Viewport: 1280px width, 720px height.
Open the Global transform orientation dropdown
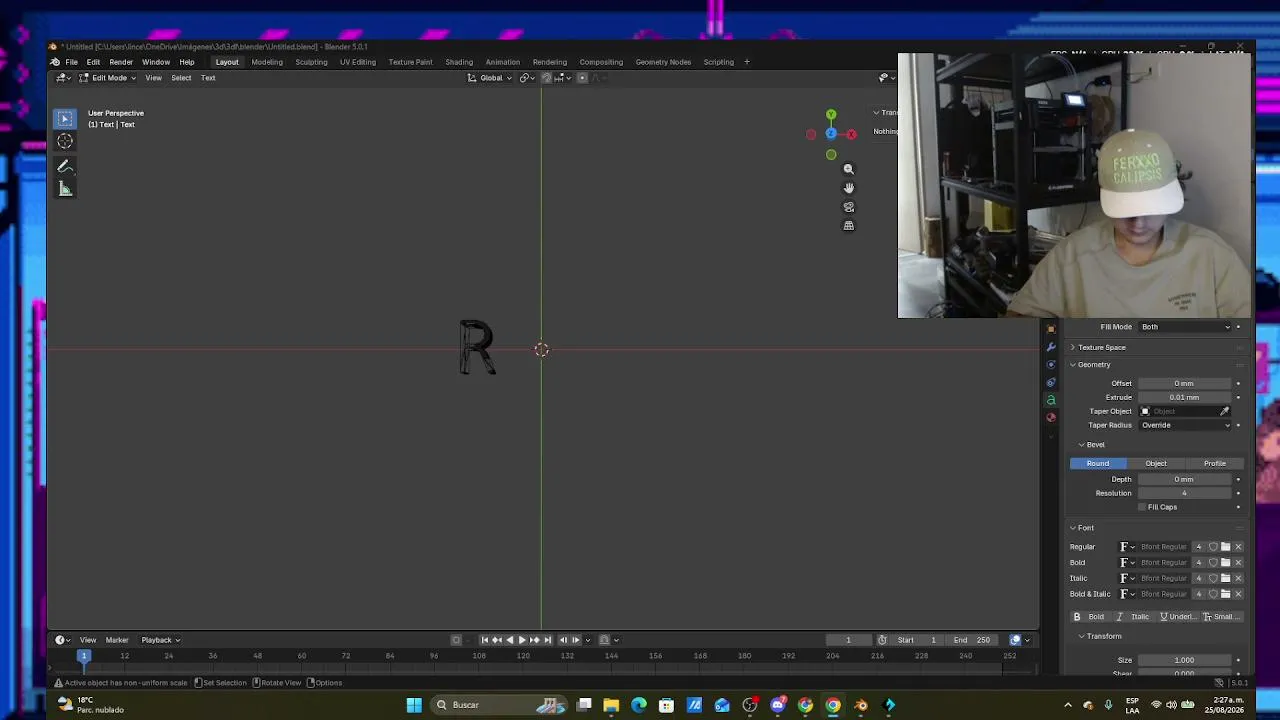point(491,78)
